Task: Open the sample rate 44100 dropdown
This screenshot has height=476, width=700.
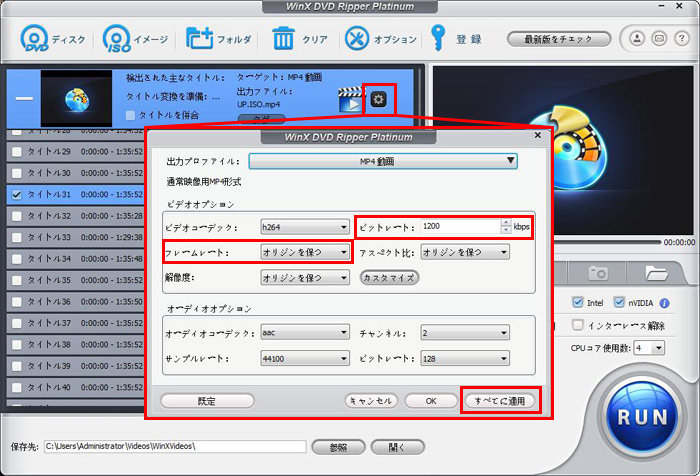Action: pyautogui.click(x=304, y=359)
